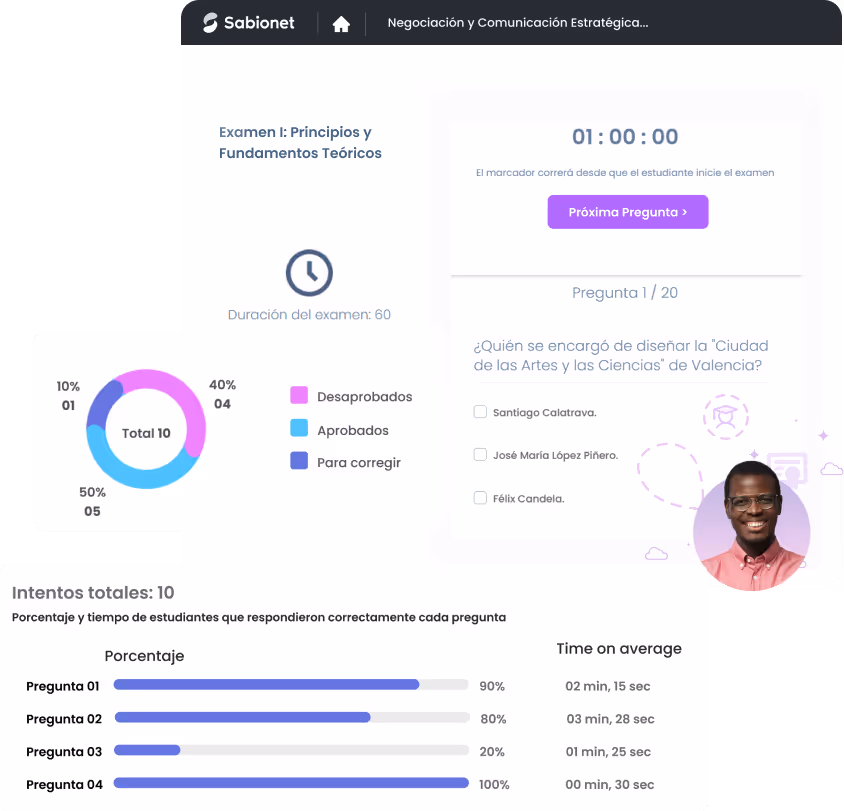
Task: Check the José María López Piñero box
Action: tap(480, 454)
